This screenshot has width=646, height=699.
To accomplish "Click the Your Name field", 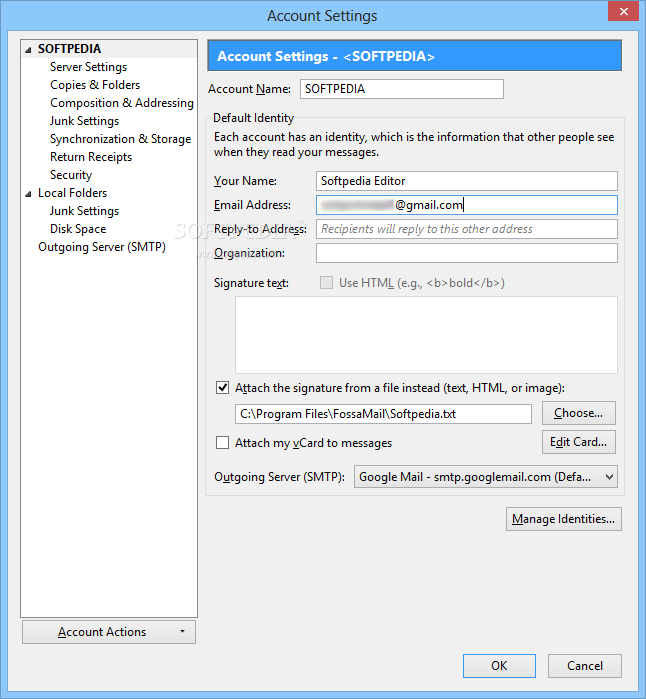I will tap(467, 181).
